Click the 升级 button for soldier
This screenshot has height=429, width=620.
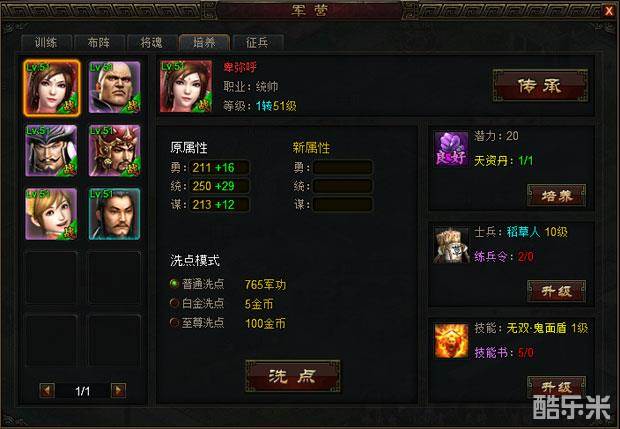pos(556,291)
